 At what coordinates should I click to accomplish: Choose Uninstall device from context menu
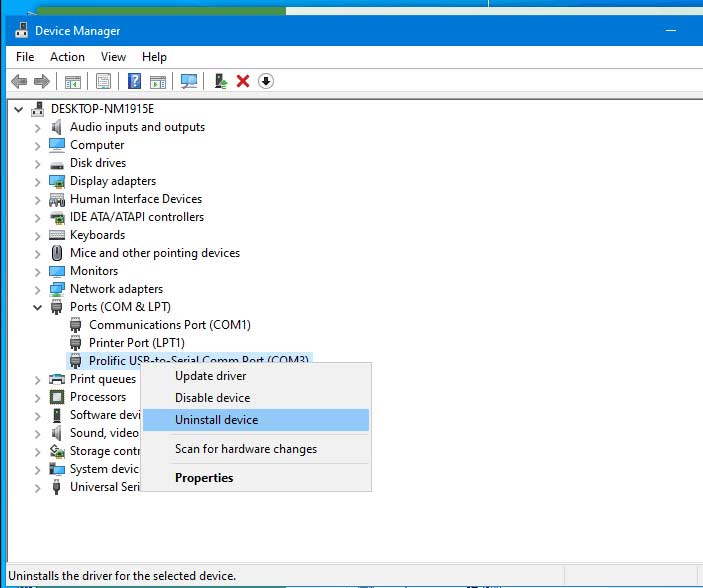[216, 420]
